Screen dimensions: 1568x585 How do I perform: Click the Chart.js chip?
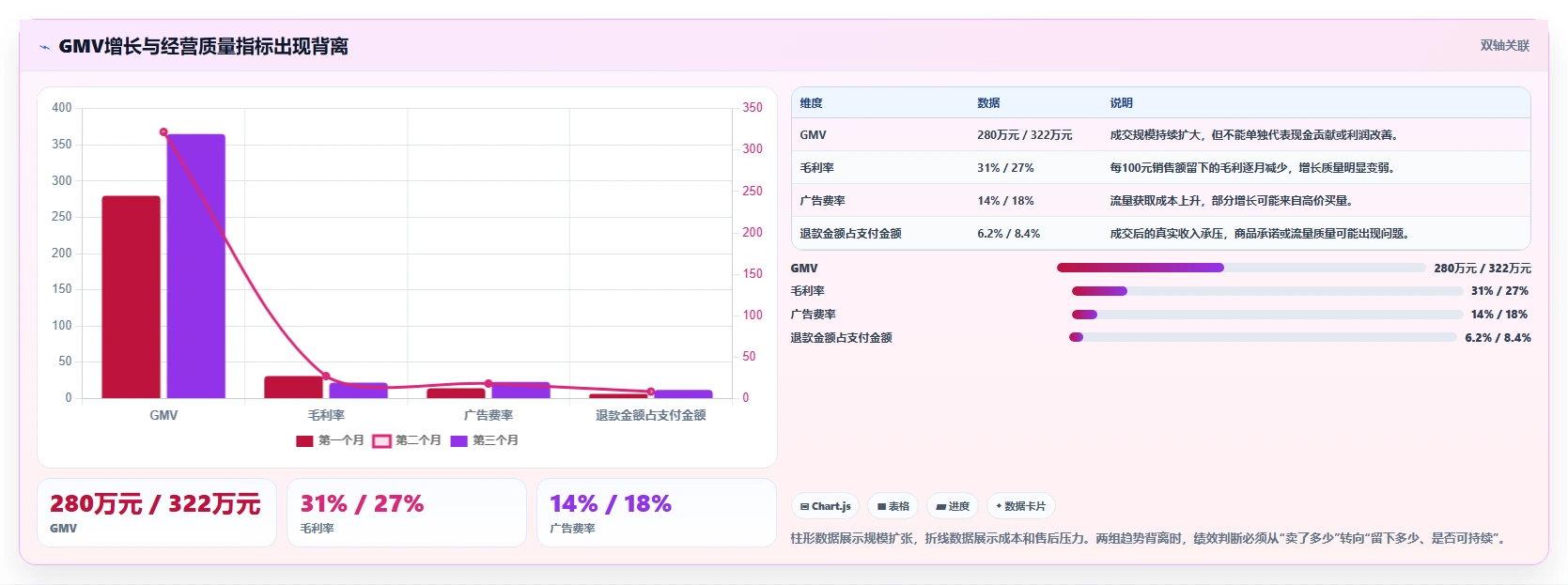click(x=825, y=506)
